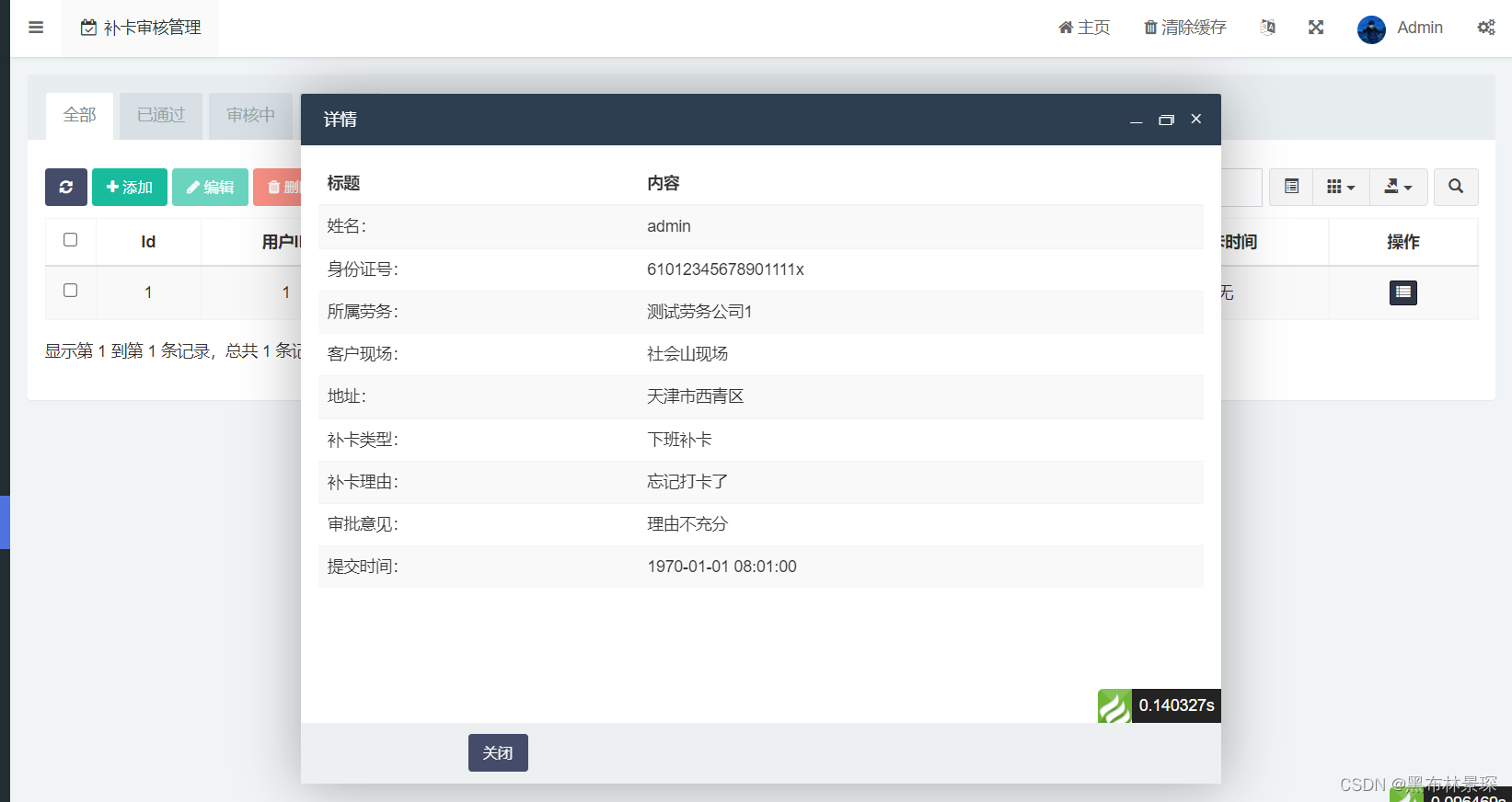This screenshot has width=1512, height=802.
Task: Click the search magnifier icon
Action: click(x=1455, y=187)
